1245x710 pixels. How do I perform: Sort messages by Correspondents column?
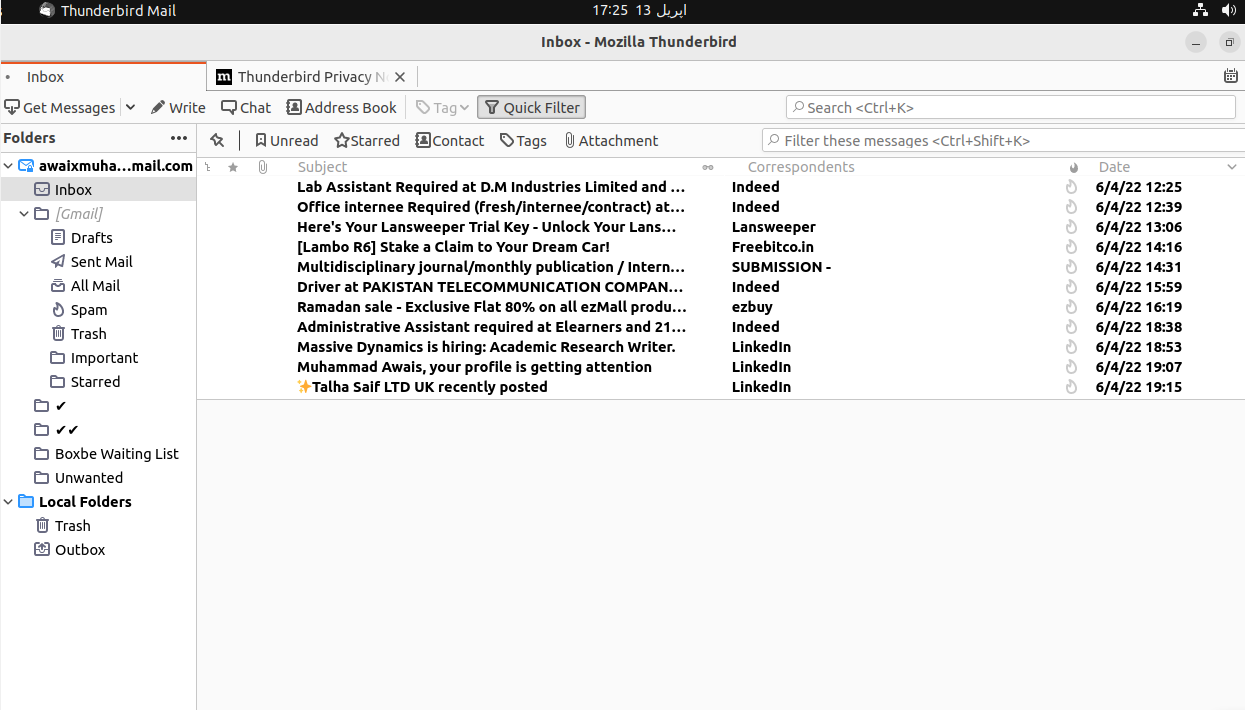[801, 167]
